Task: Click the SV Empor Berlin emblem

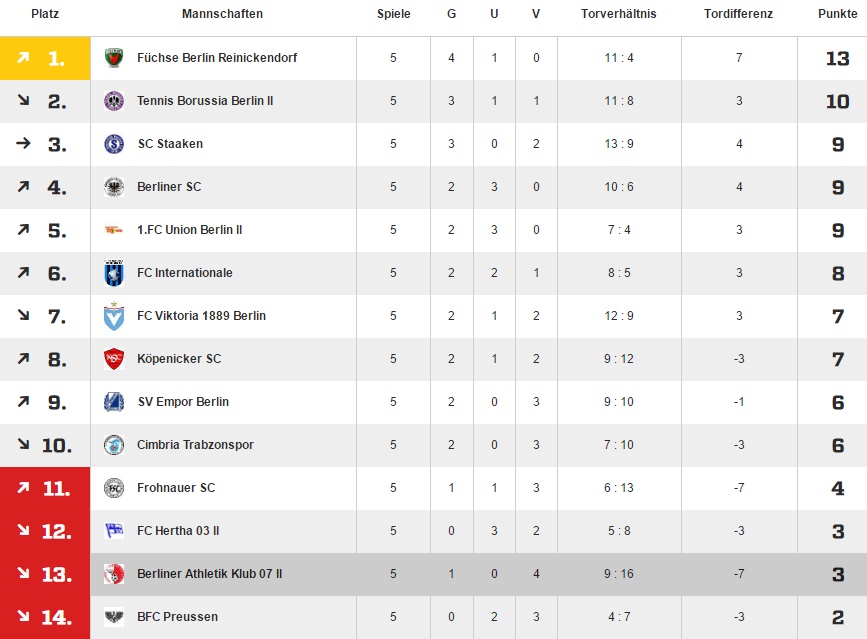Action: [x=114, y=402]
